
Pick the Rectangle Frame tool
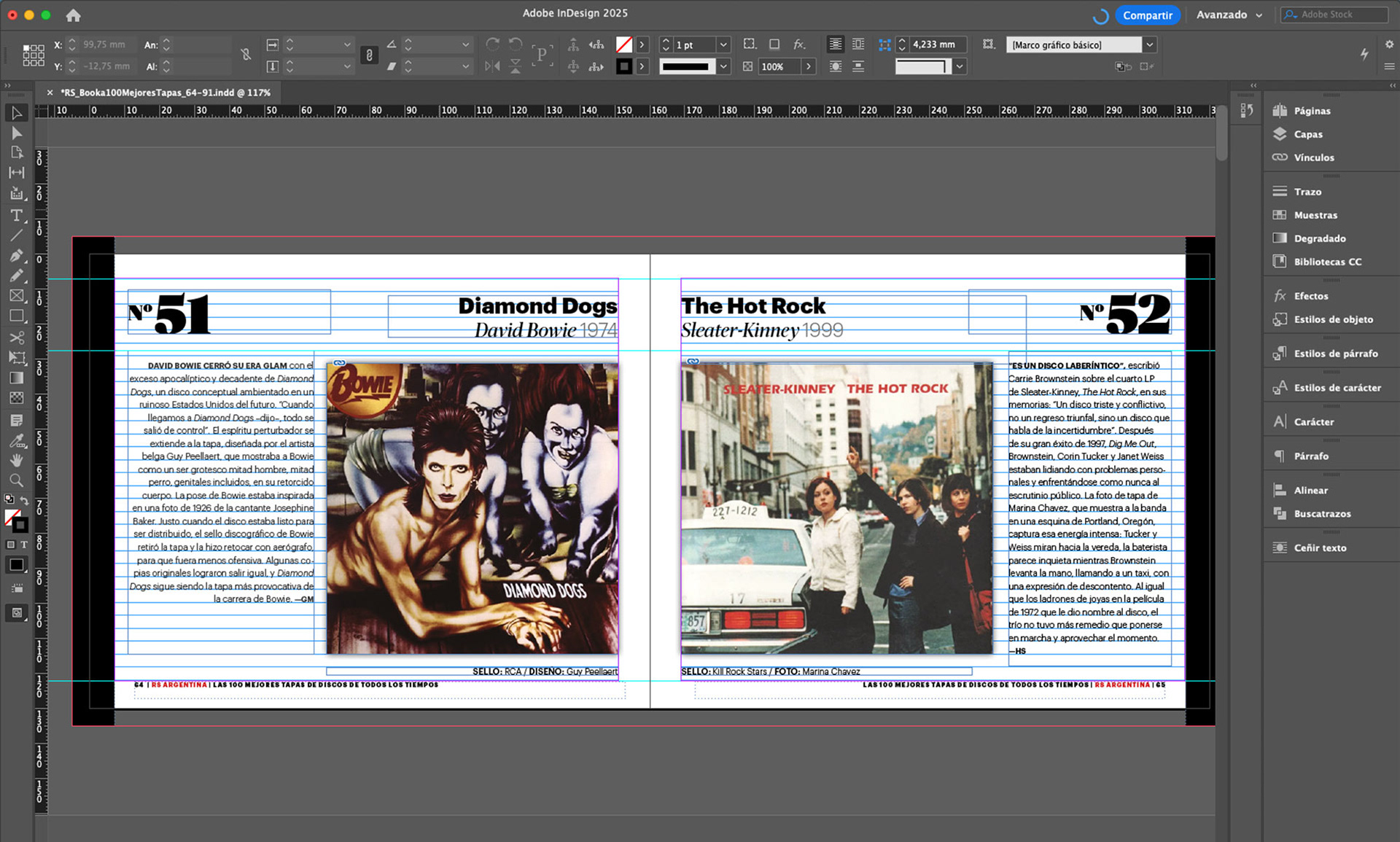click(16, 296)
